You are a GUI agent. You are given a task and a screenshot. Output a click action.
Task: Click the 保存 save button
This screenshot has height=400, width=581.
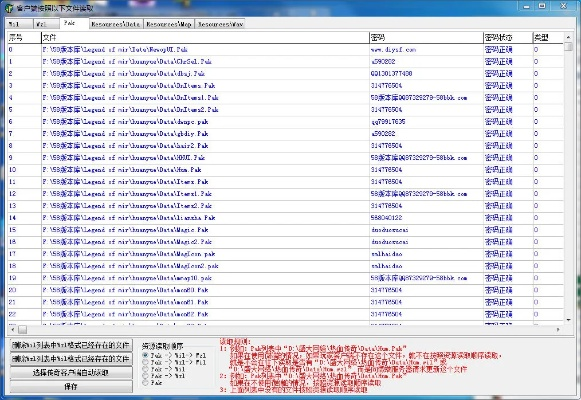[71, 386]
